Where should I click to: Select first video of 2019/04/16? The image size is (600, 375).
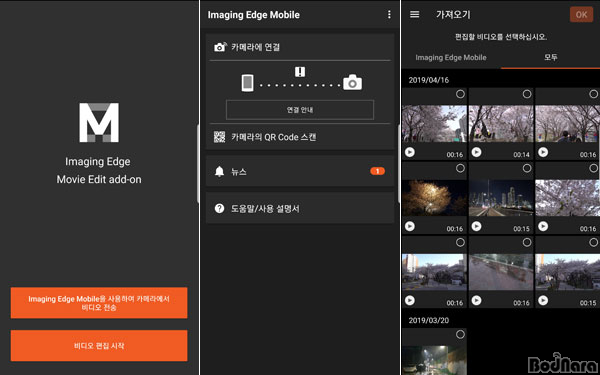(x=460, y=94)
